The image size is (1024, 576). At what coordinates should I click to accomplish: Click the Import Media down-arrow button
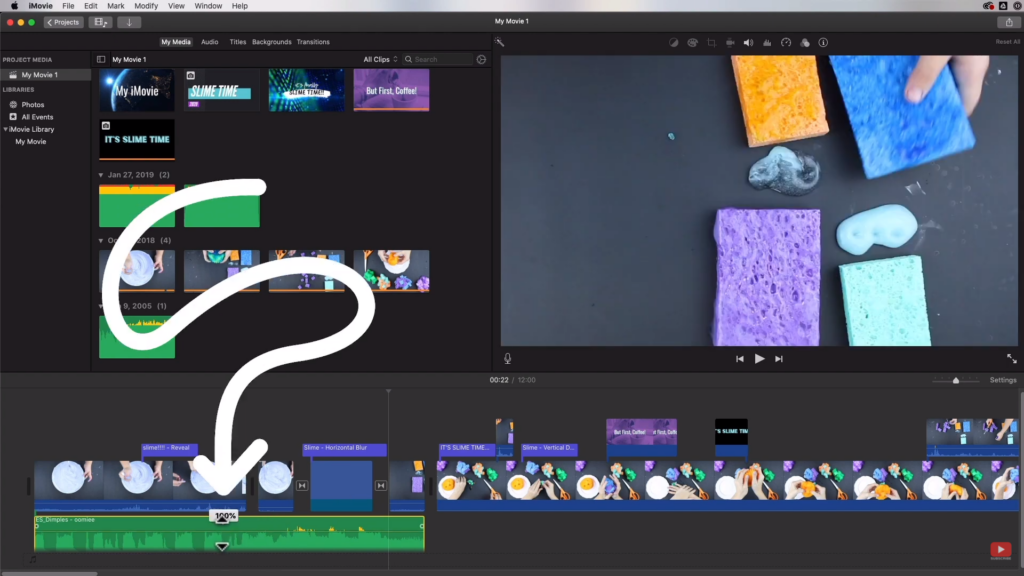coord(129,22)
